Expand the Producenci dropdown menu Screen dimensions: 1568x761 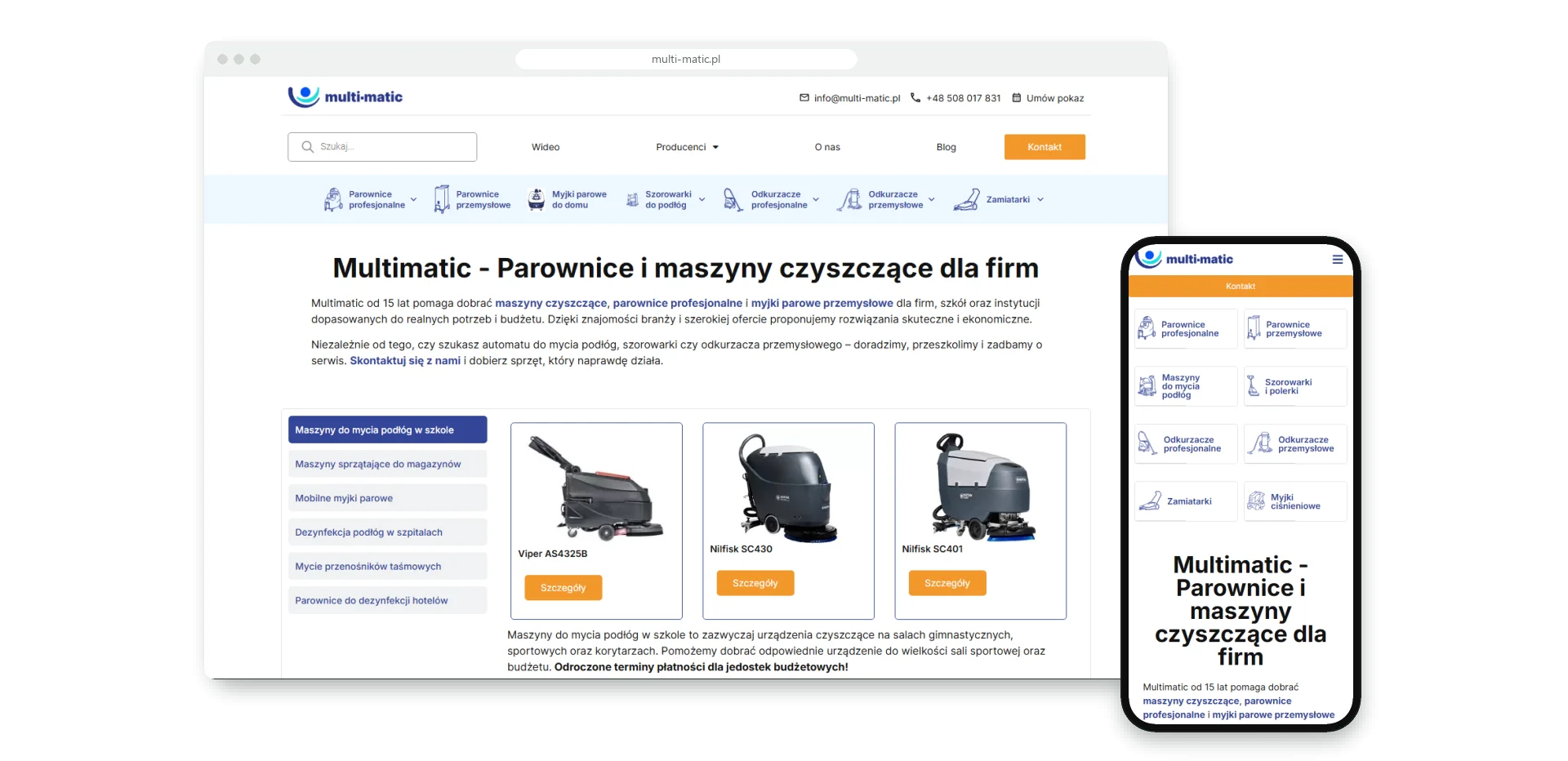point(687,147)
